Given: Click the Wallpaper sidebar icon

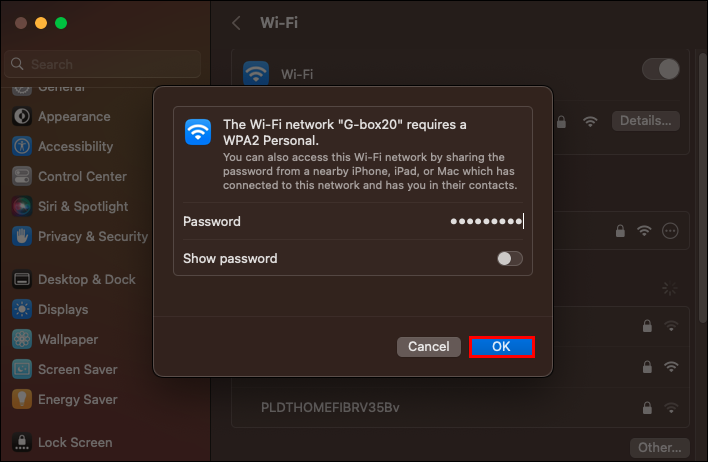Looking at the screenshot, I should pos(22,339).
